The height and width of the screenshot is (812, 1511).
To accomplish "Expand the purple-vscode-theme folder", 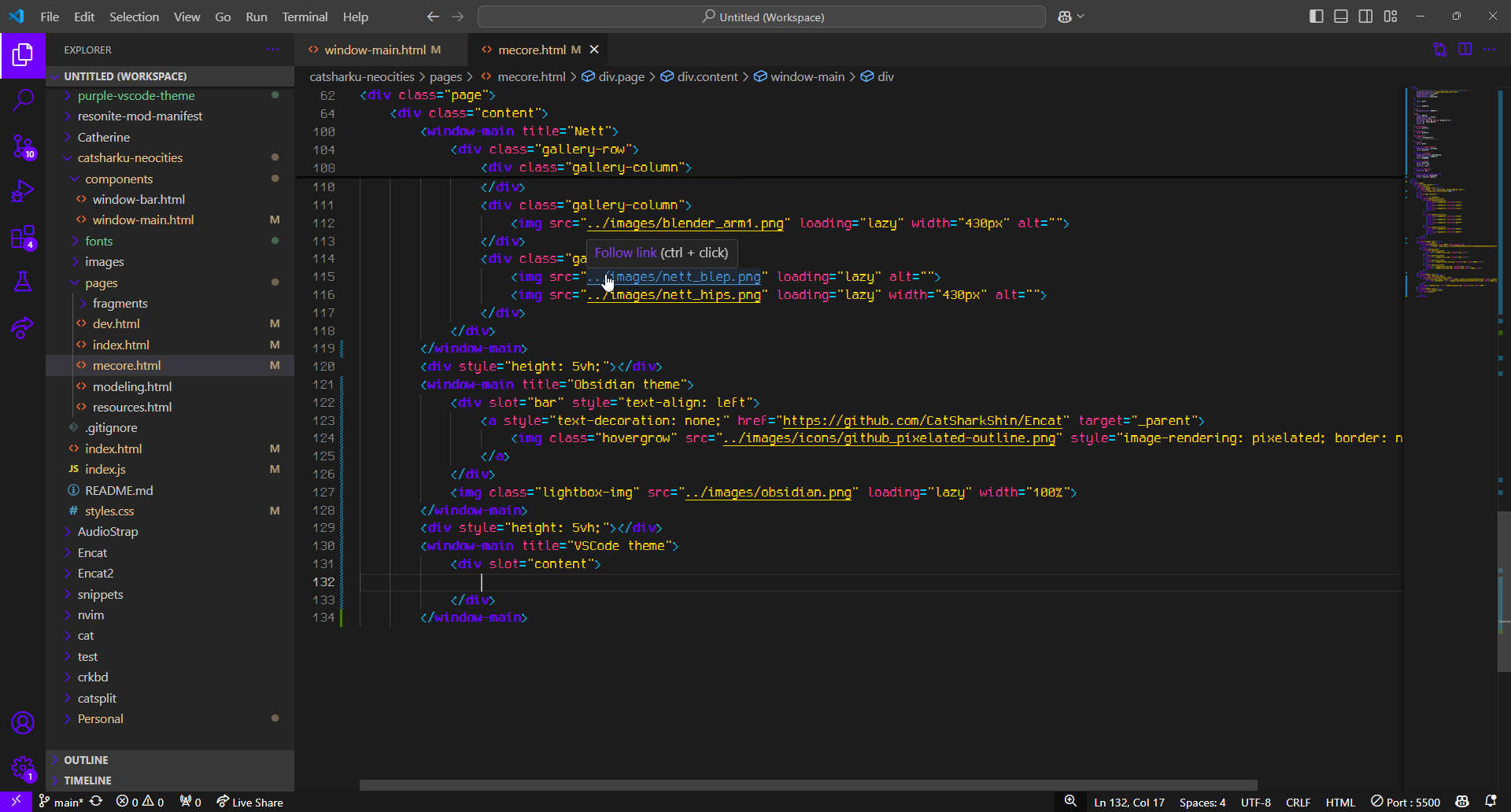I will coord(135,95).
